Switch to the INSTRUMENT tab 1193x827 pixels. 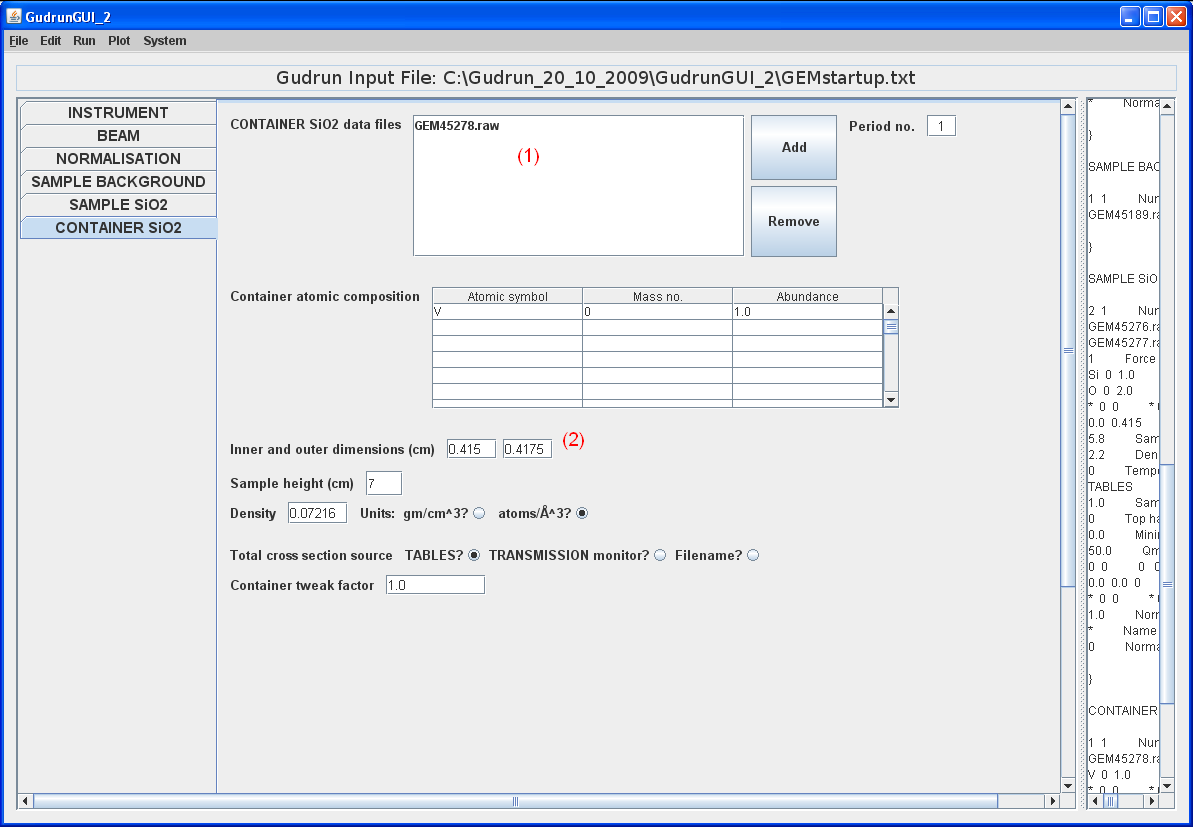(x=118, y=113)
